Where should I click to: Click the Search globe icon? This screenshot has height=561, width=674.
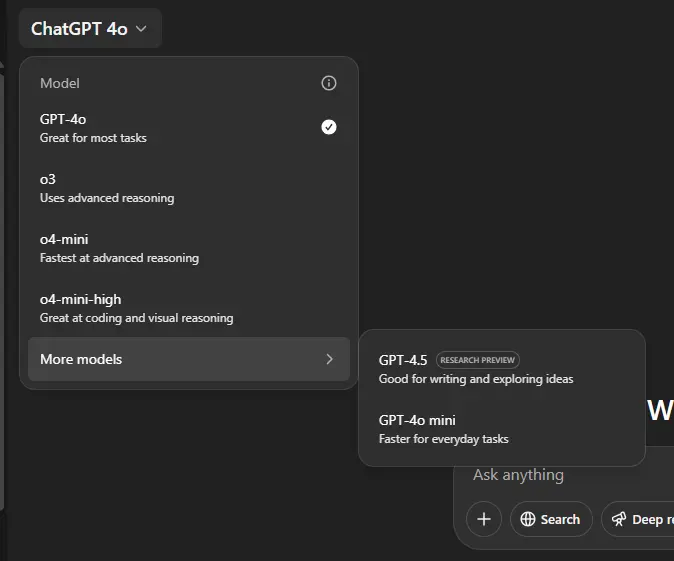(x=528, y=519)
